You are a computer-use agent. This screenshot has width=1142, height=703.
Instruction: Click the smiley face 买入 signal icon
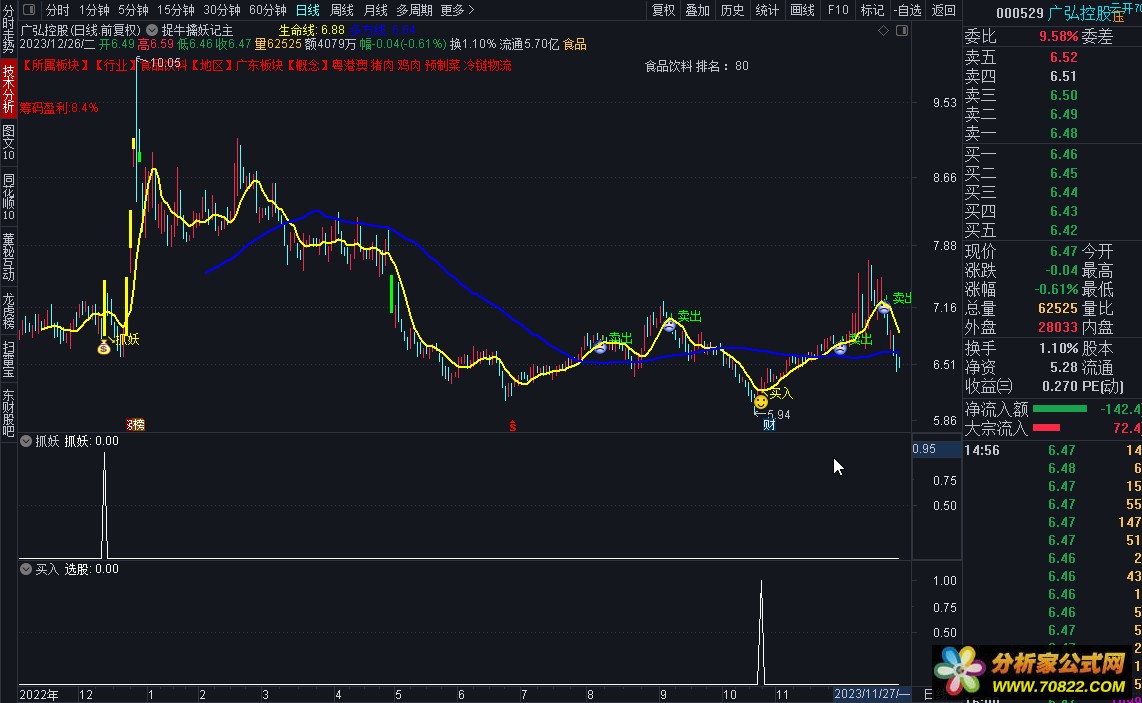[x=760, y=401]
